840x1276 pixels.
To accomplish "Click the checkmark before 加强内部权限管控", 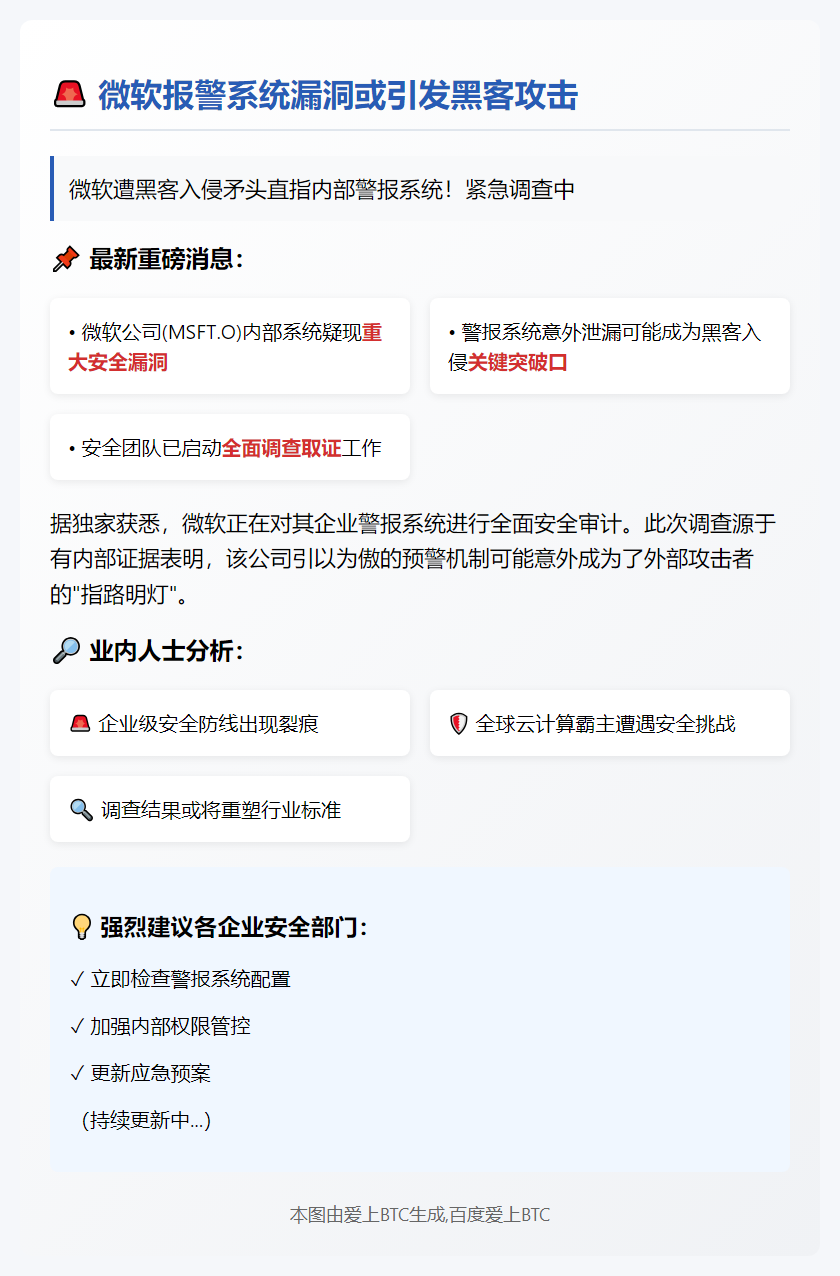I will point(77,1026).
